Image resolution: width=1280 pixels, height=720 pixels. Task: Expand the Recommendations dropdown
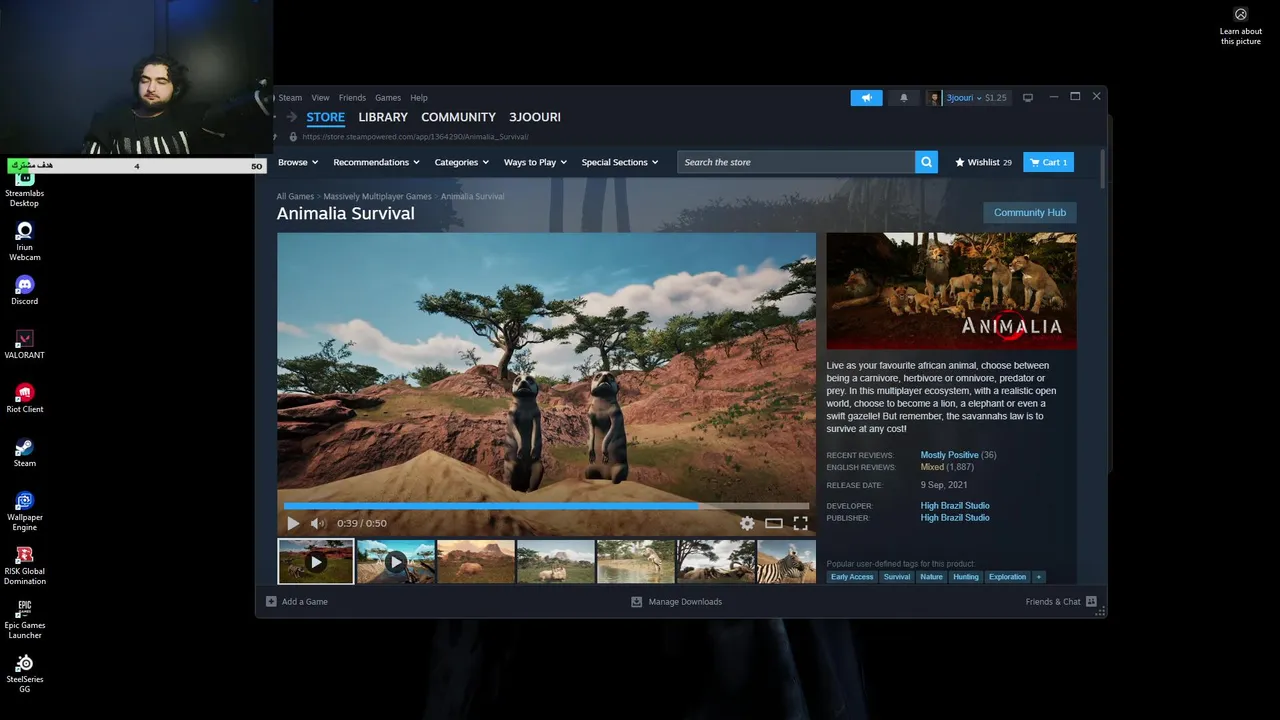coord(376,162)
